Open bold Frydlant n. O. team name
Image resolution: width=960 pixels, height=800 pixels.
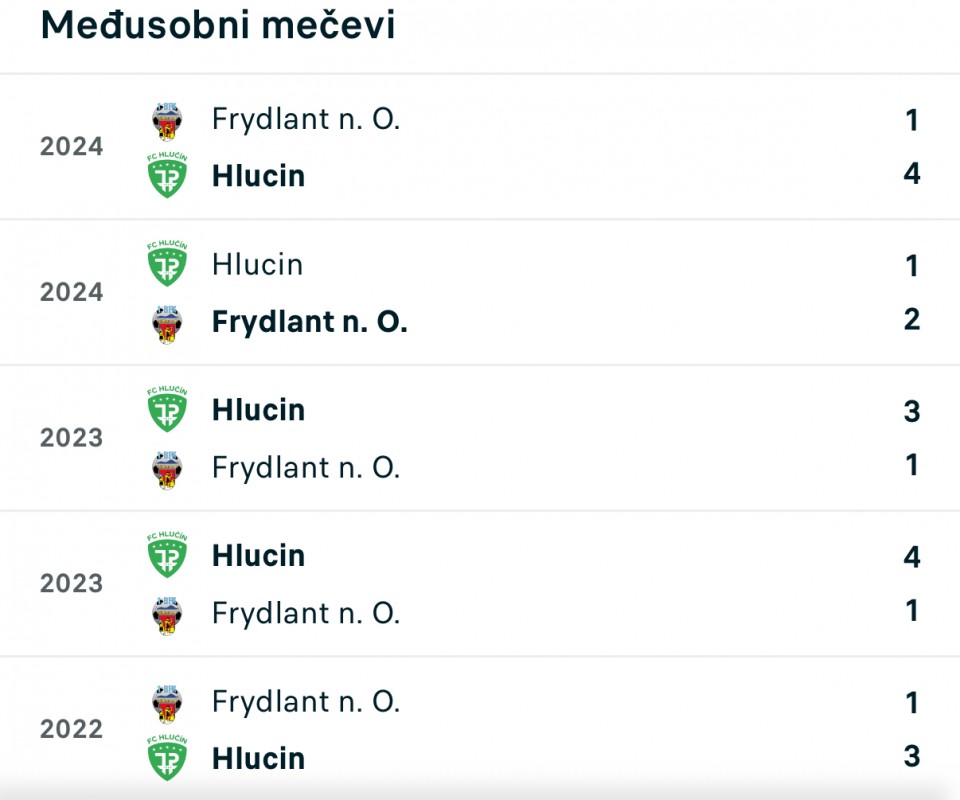310,322
